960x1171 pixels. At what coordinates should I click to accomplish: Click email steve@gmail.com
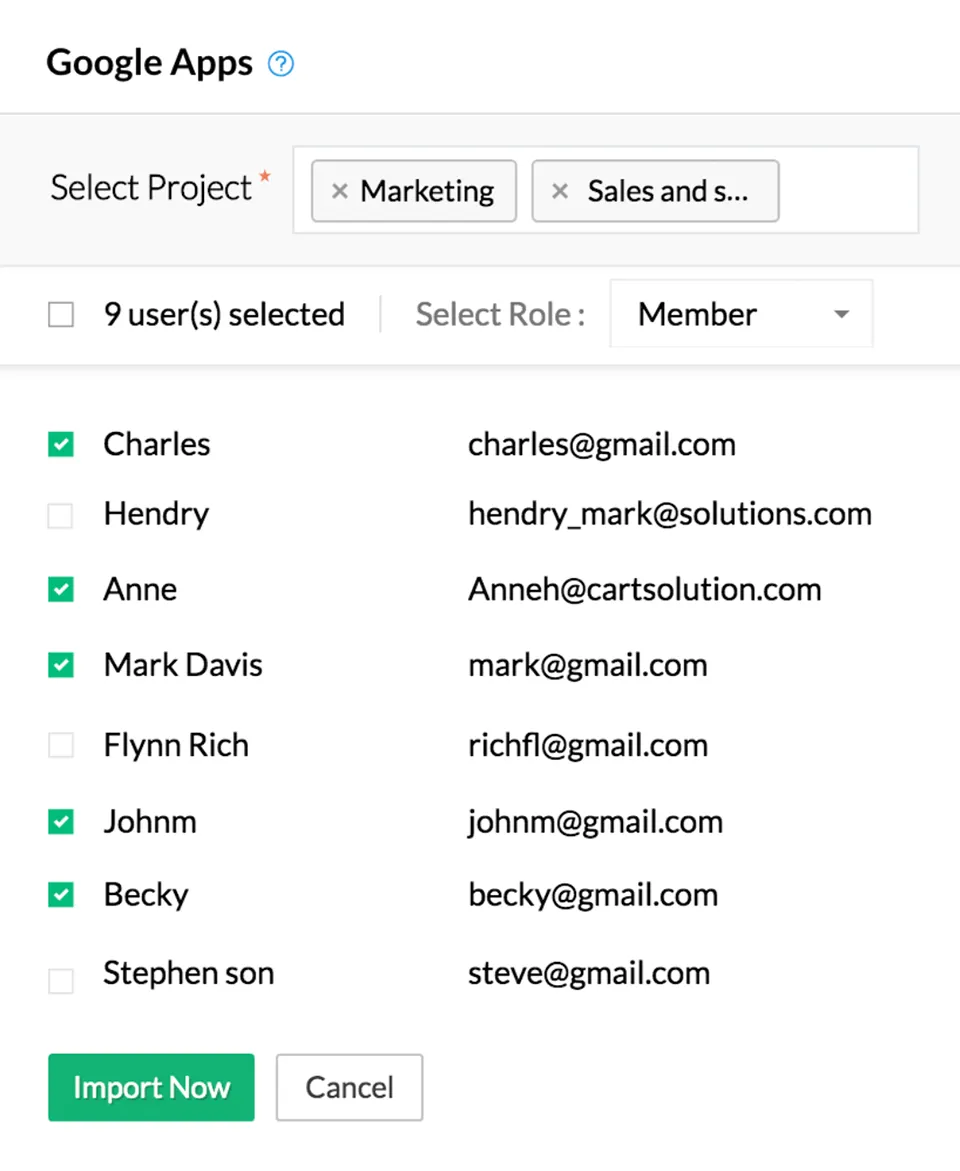pos(589,973)
